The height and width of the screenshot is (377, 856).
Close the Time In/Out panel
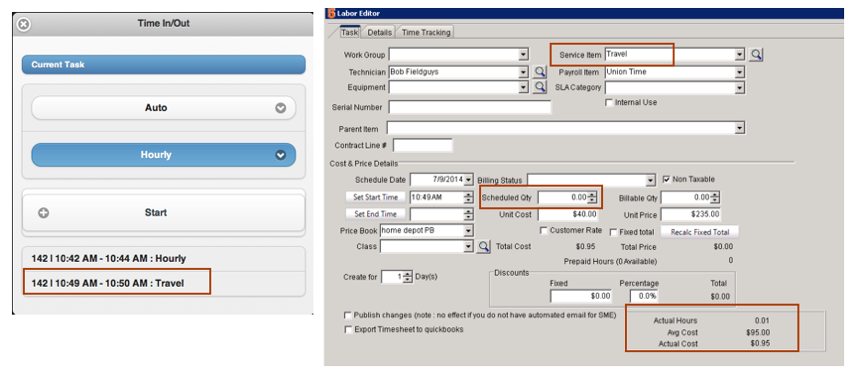[x=23, y=25]
